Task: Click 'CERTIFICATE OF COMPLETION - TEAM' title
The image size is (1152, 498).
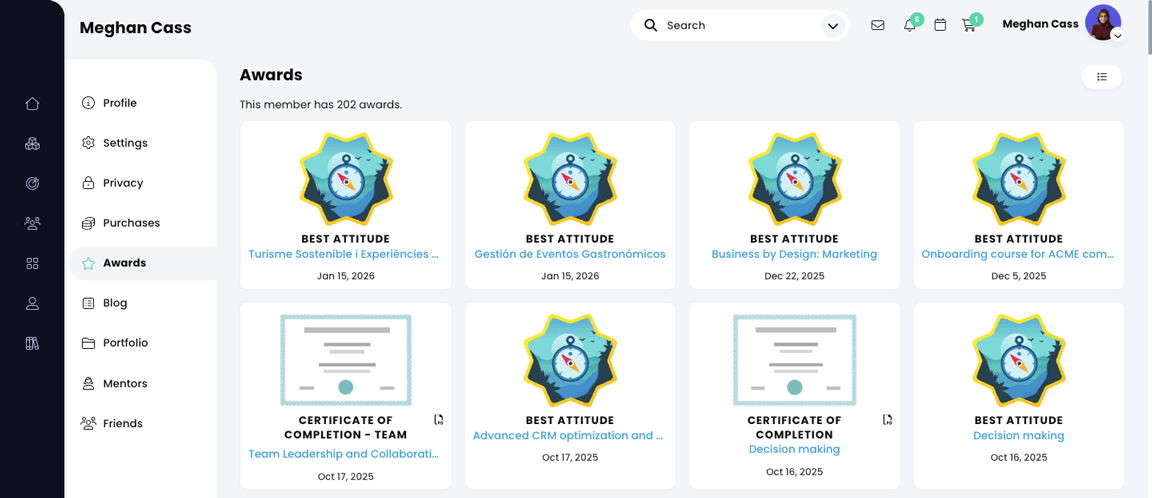Action: [345, 427]
